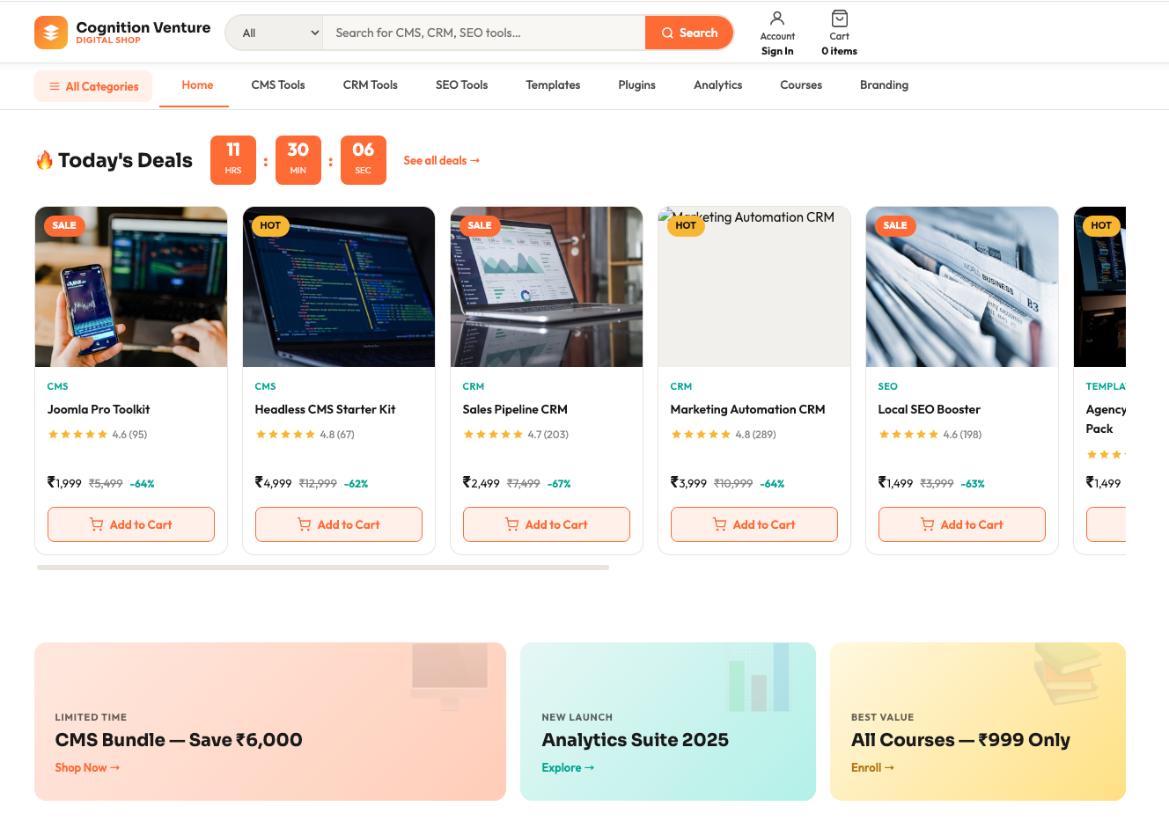Click the star rating on Local SEO Booster
This screenshot has width=1169, height=828.
tap(906, 433)
